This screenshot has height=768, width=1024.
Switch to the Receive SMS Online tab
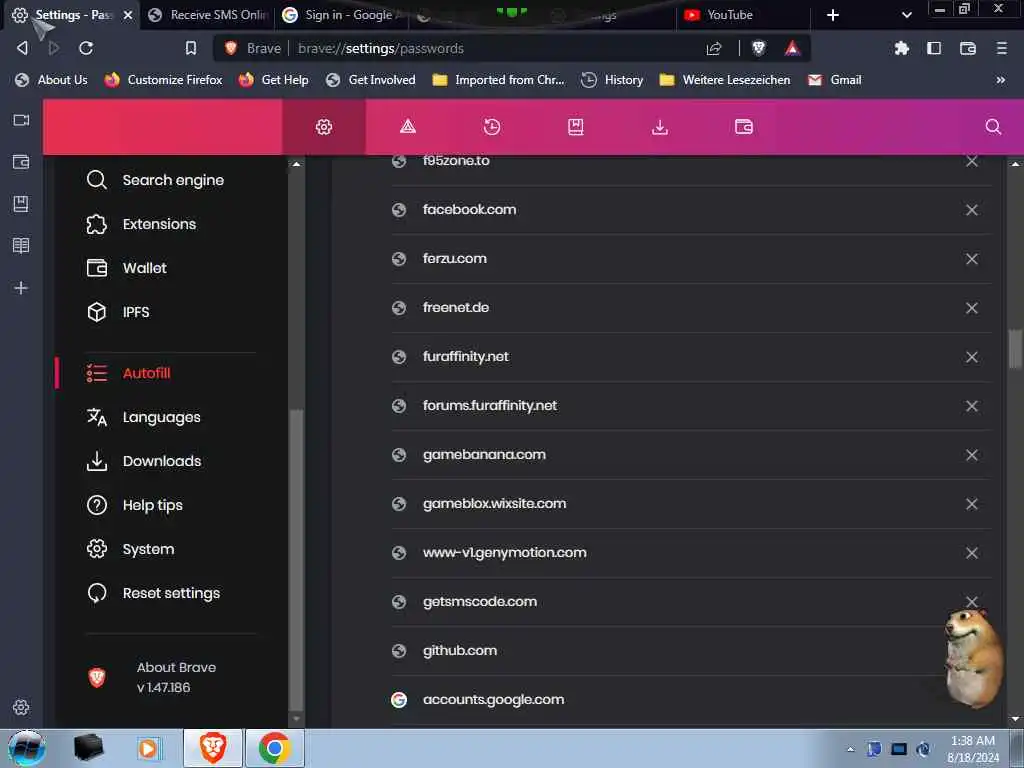(x=208, y=14)
